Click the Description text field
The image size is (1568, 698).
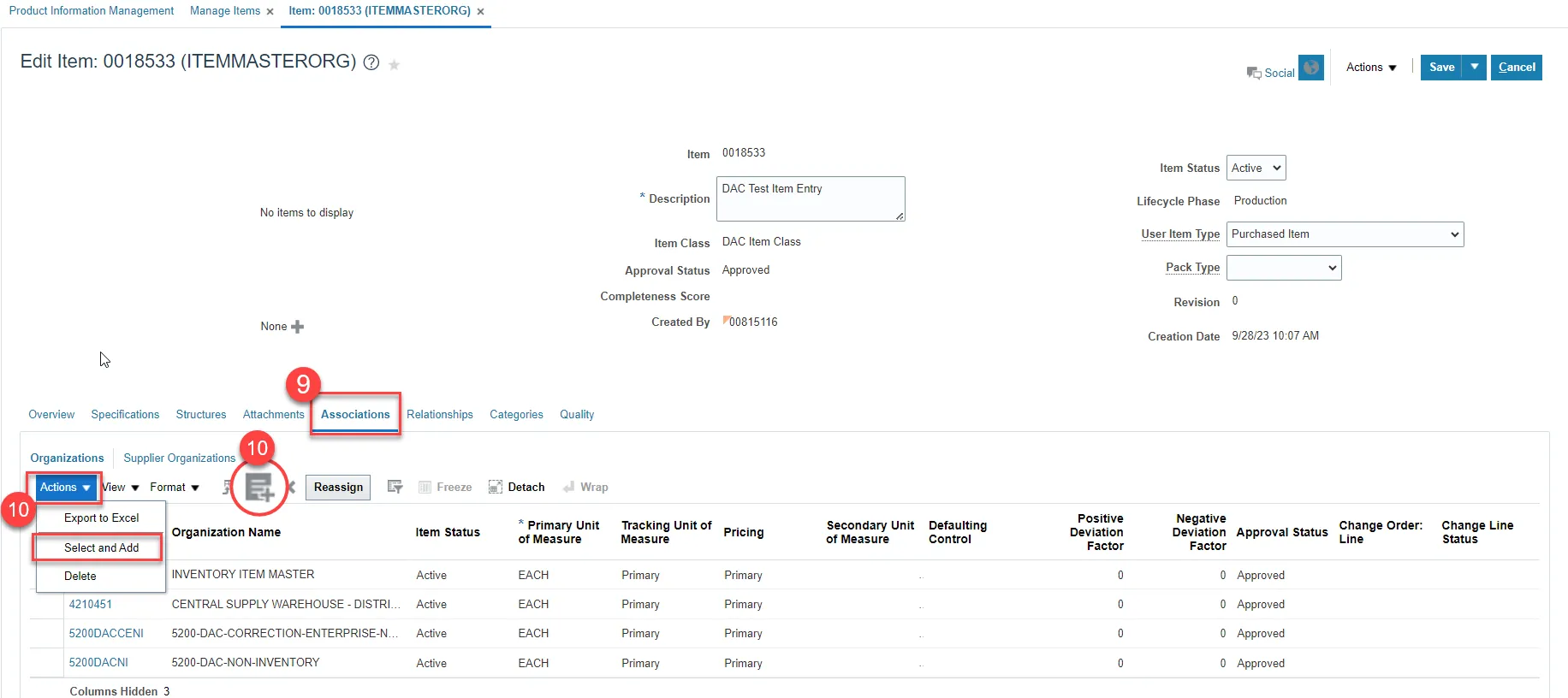pos(810,198)
